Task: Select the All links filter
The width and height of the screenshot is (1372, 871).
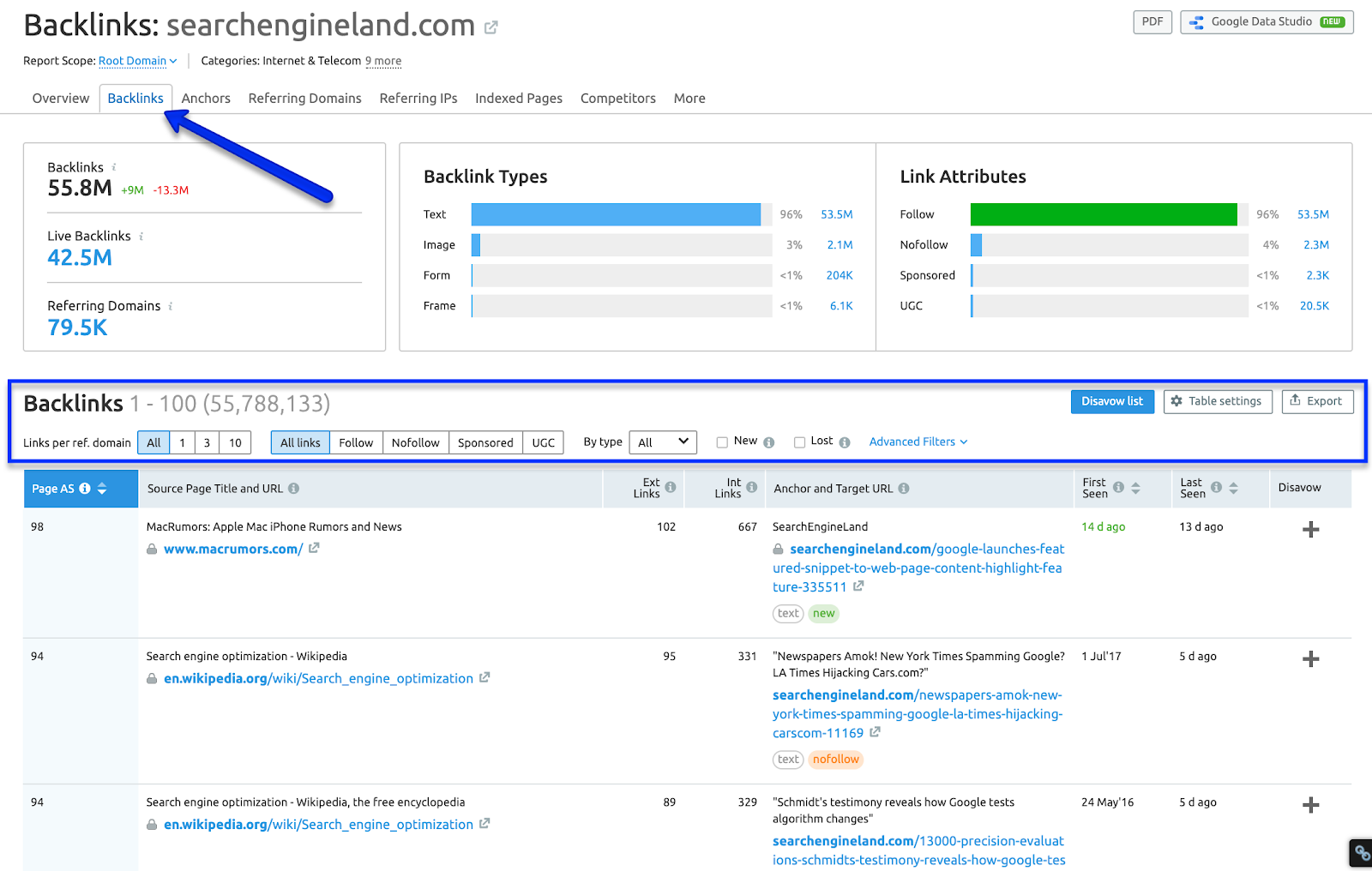Action: [x=300, y=442]
